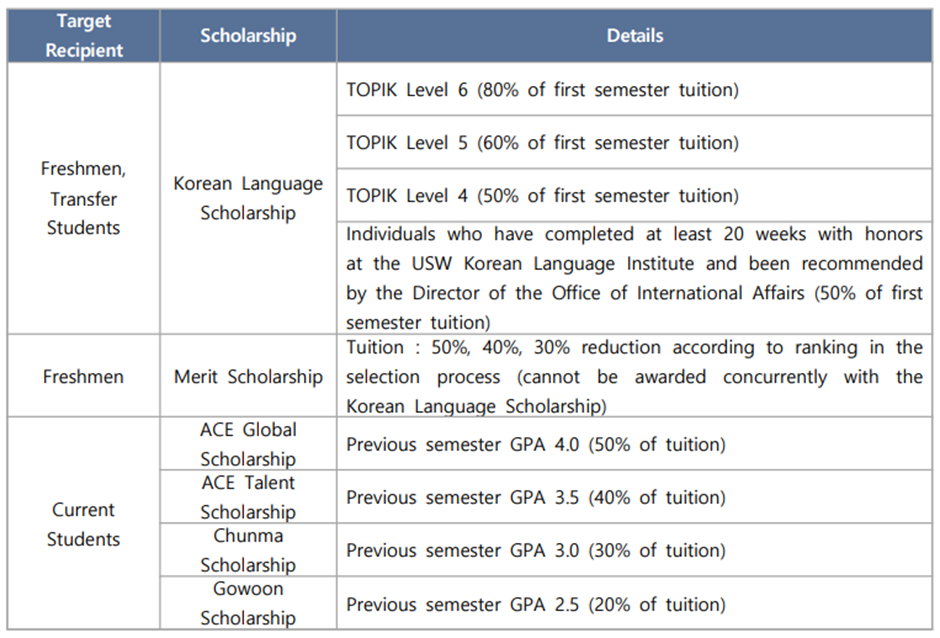Click the "Gowoon Scholarship" cell
The width and height of the screenshot is (940, 638).
[248, 603]
